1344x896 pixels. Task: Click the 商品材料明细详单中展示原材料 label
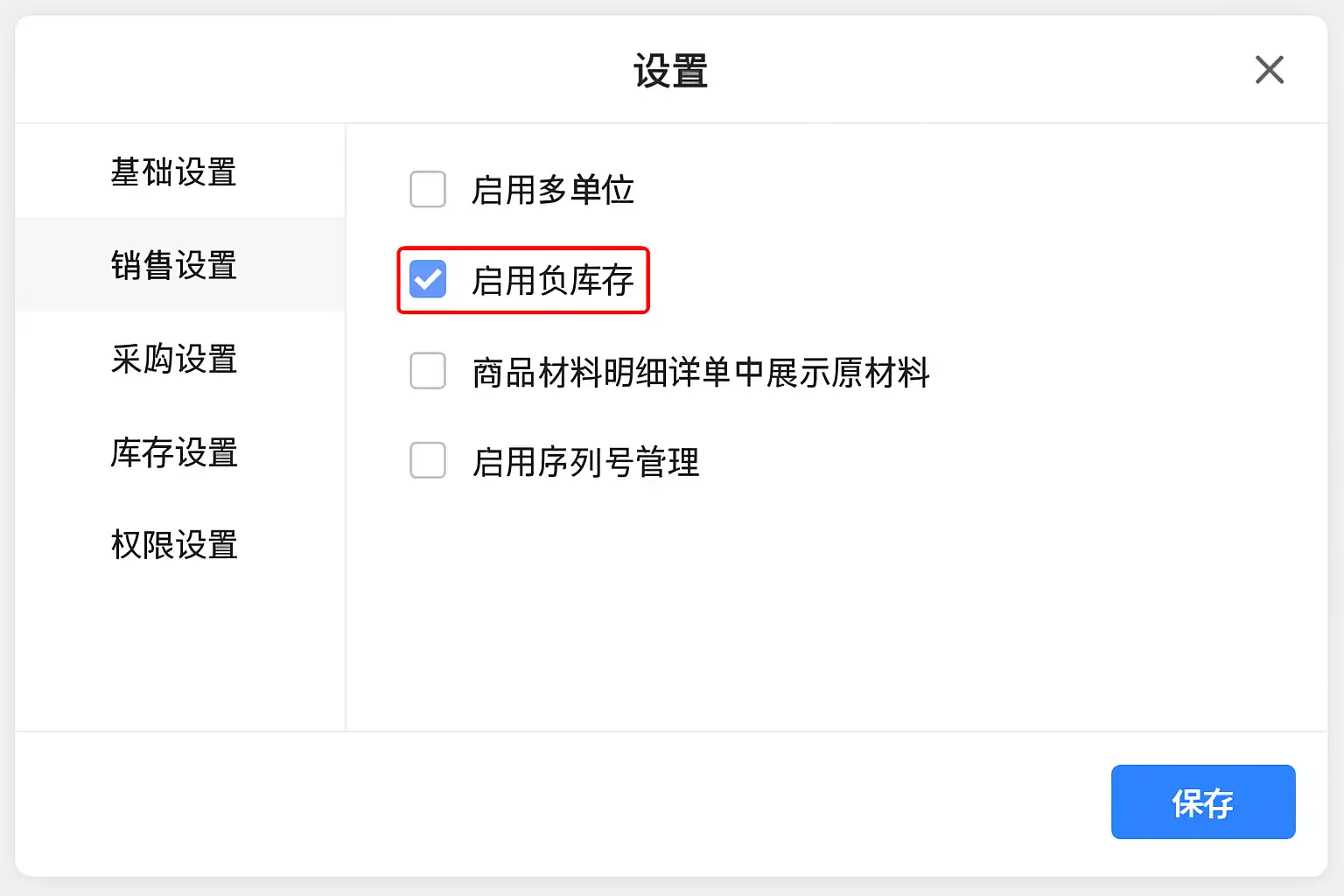pos(700,372)
